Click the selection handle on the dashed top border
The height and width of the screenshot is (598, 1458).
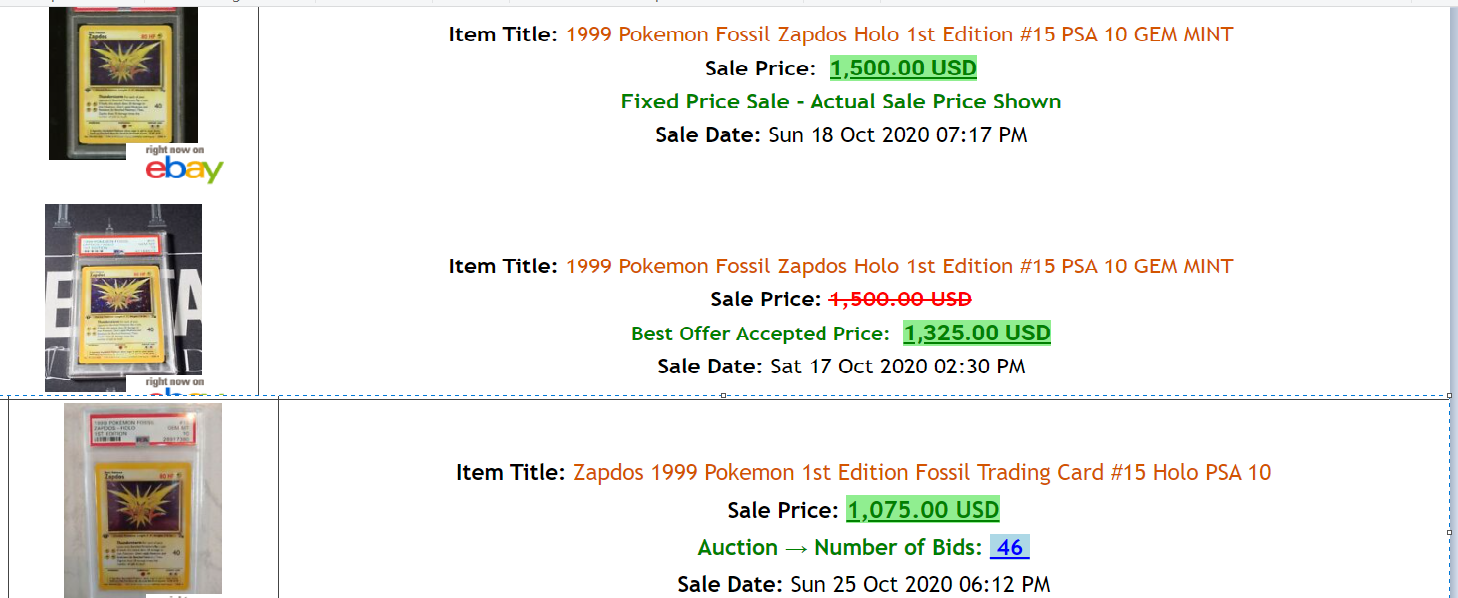723,396
